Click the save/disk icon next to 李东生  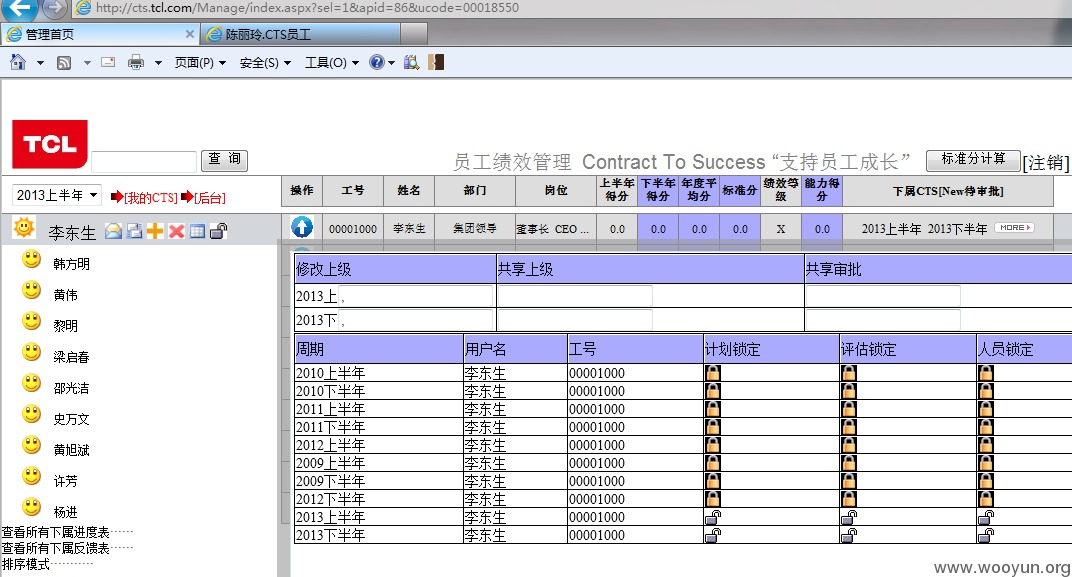coord(135,231)
